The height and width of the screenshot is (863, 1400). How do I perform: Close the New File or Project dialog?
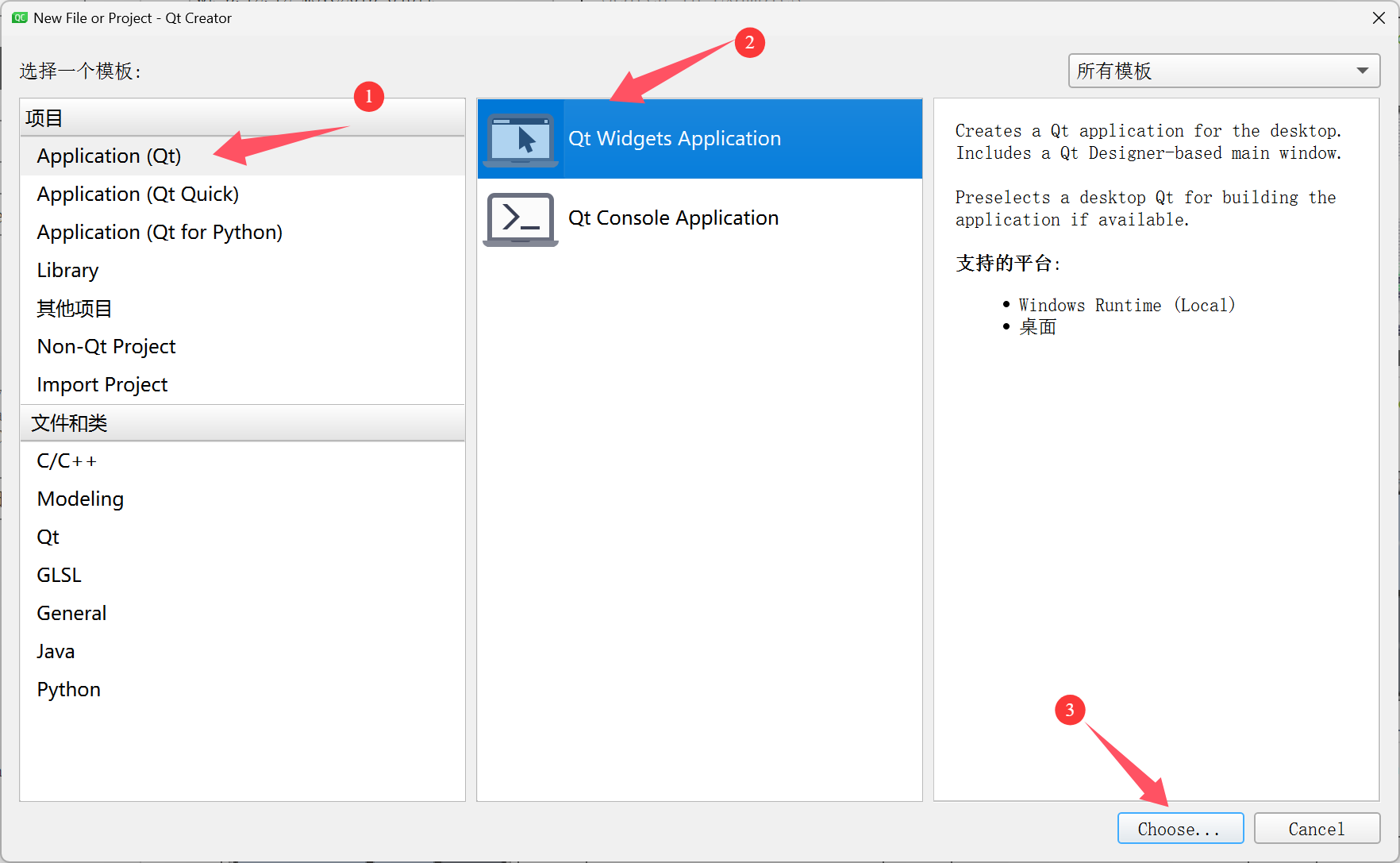pyautogui.click(x=1379, y=17)
